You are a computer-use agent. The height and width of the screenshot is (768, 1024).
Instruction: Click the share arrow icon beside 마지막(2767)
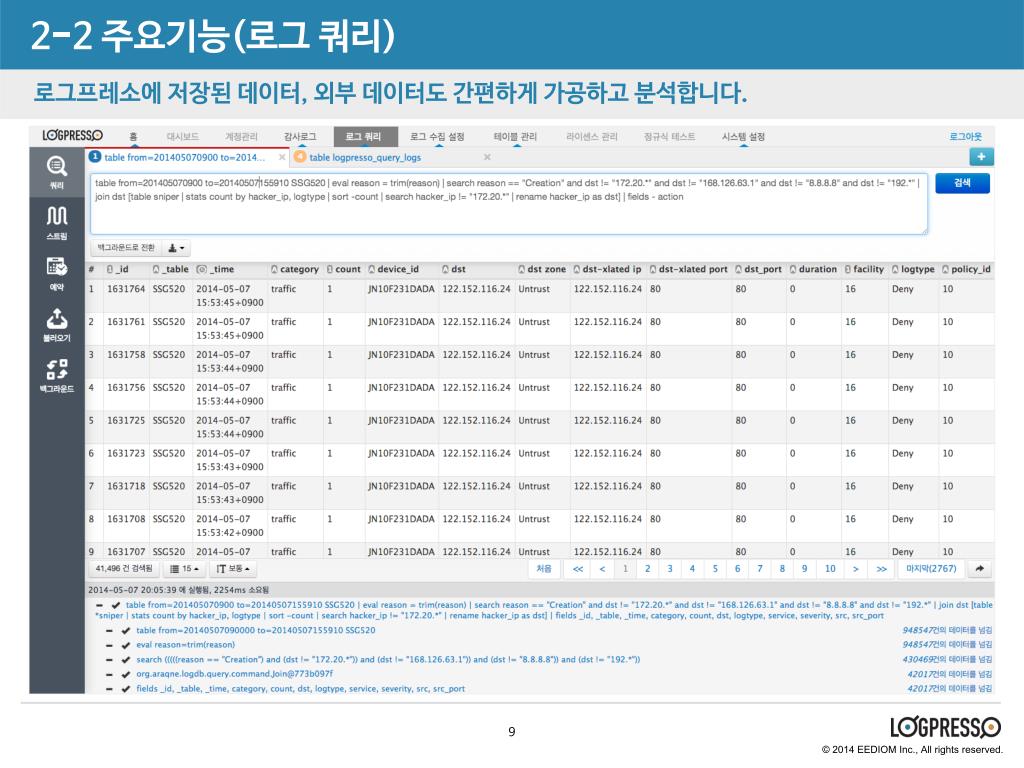tap(980, 569)
